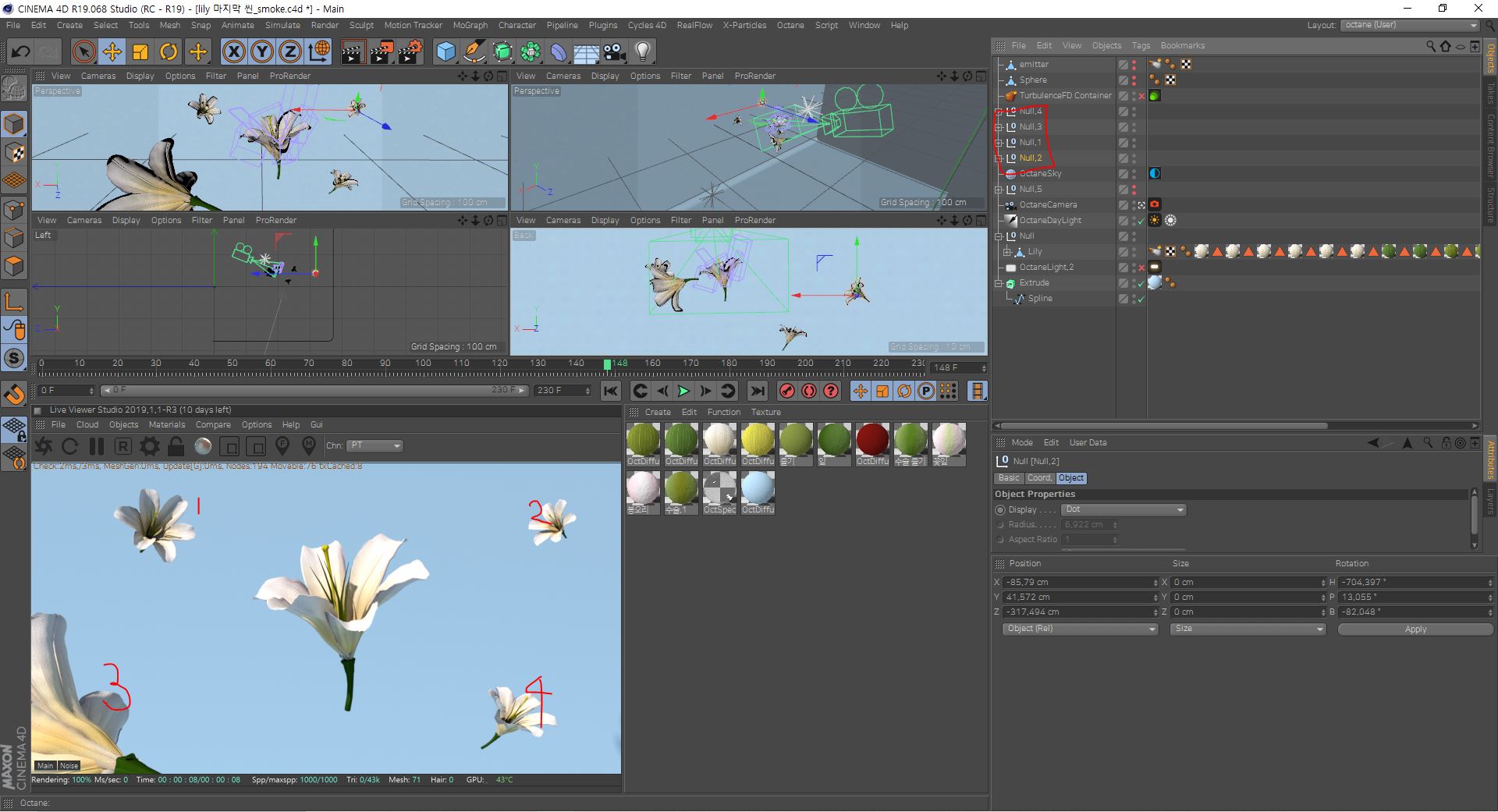This screenshot has width=1498, height=812.
Task: Open the MoGraph menu
Action: [x=470, y=25]
